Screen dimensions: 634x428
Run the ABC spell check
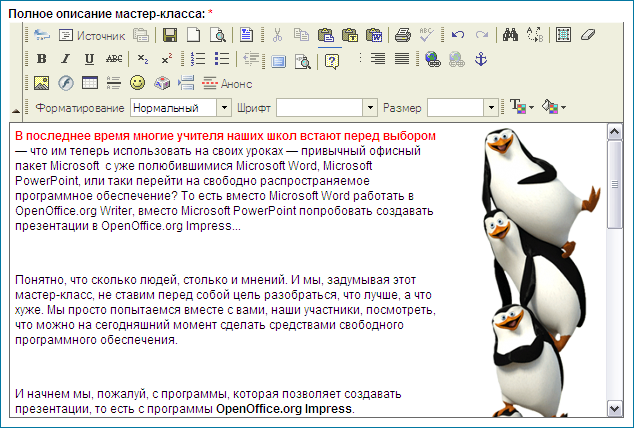tap(427, 35)
